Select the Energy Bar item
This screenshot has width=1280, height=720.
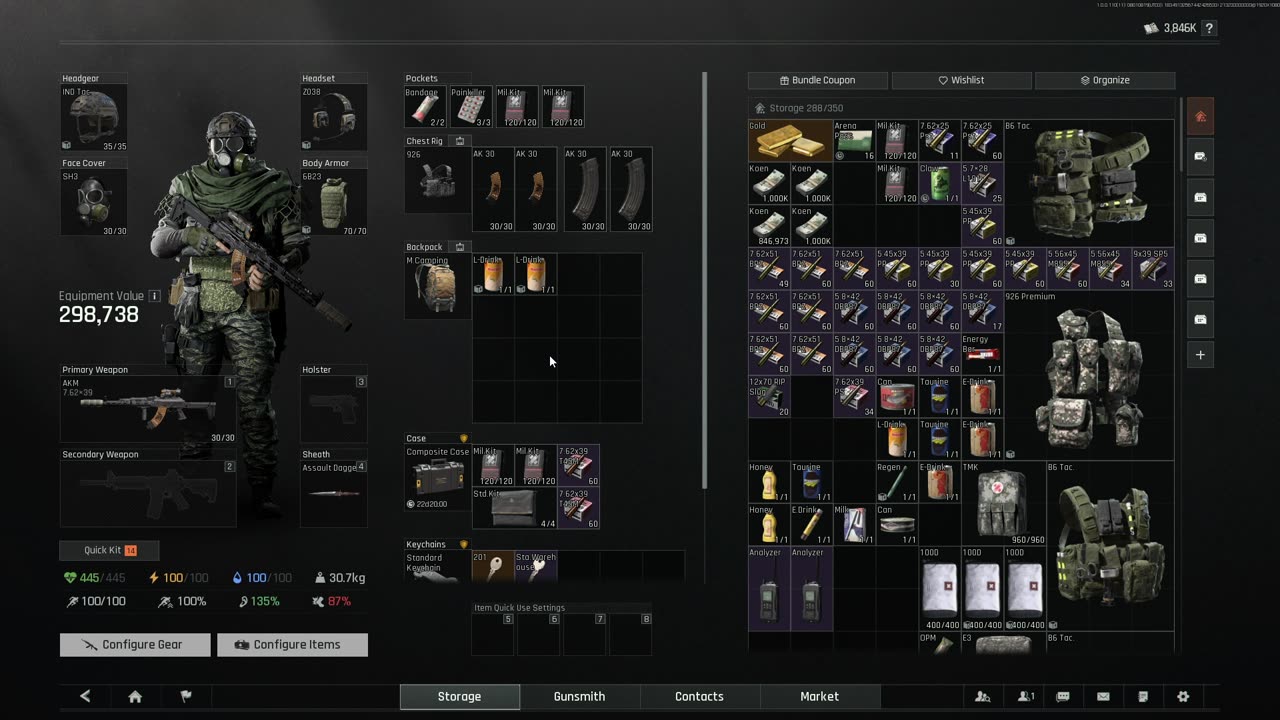[981, 354]
